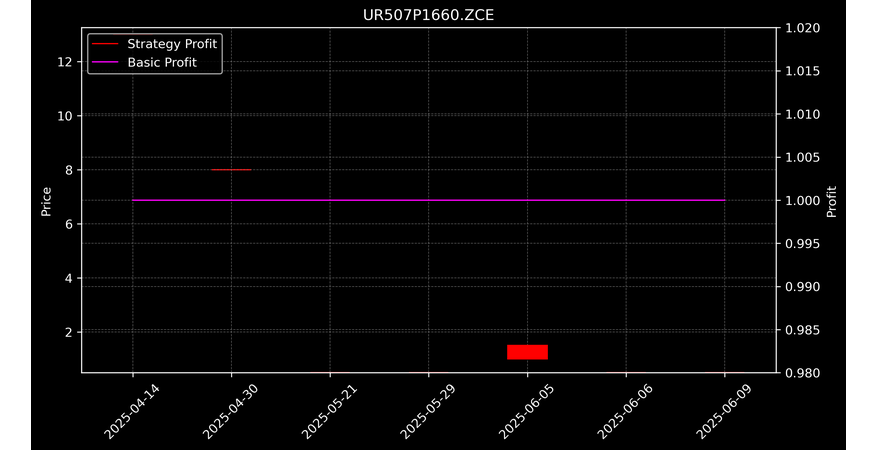This screenshot has height=450, width=878.
Task: Click the short red line segment near 2025-04-30
Action: [x=231, y=170]
